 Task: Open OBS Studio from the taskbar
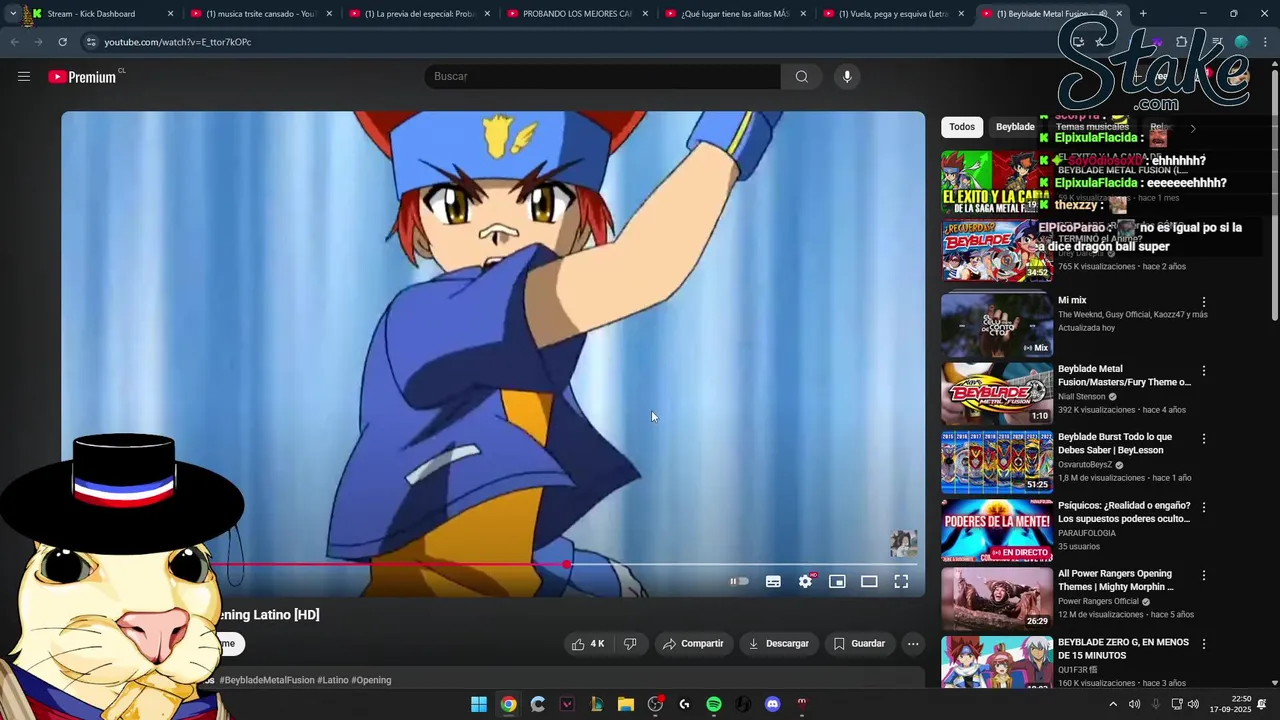(655, 704)
